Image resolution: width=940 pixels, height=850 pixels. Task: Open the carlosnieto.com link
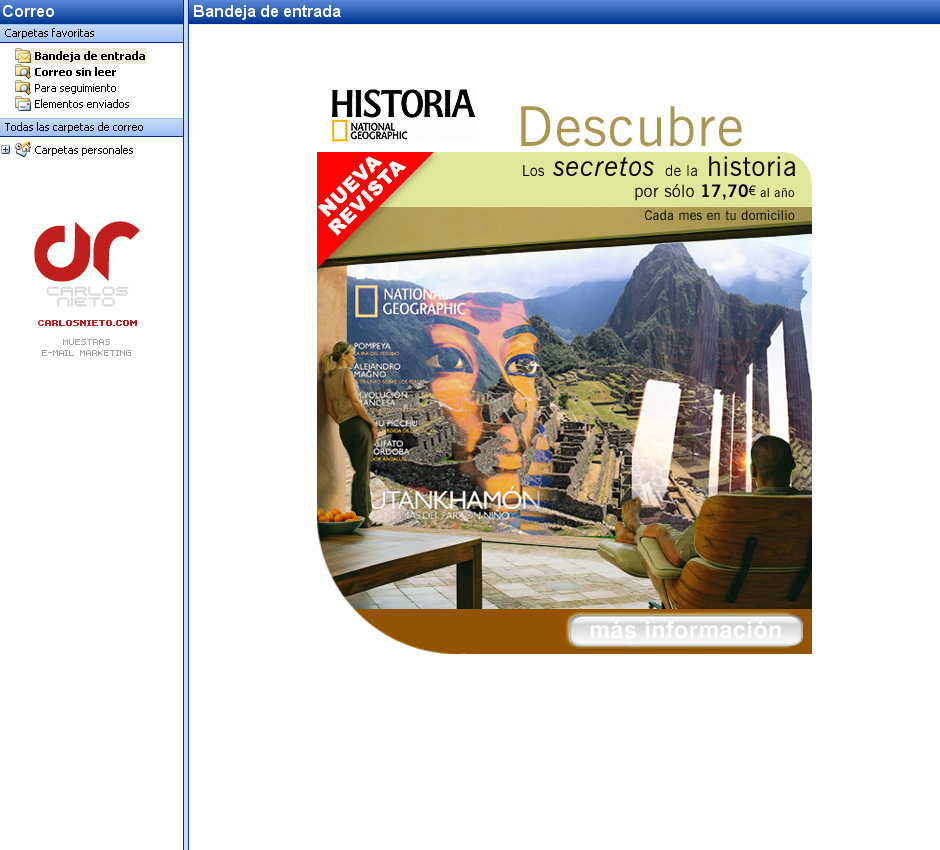tap(88, 322)
